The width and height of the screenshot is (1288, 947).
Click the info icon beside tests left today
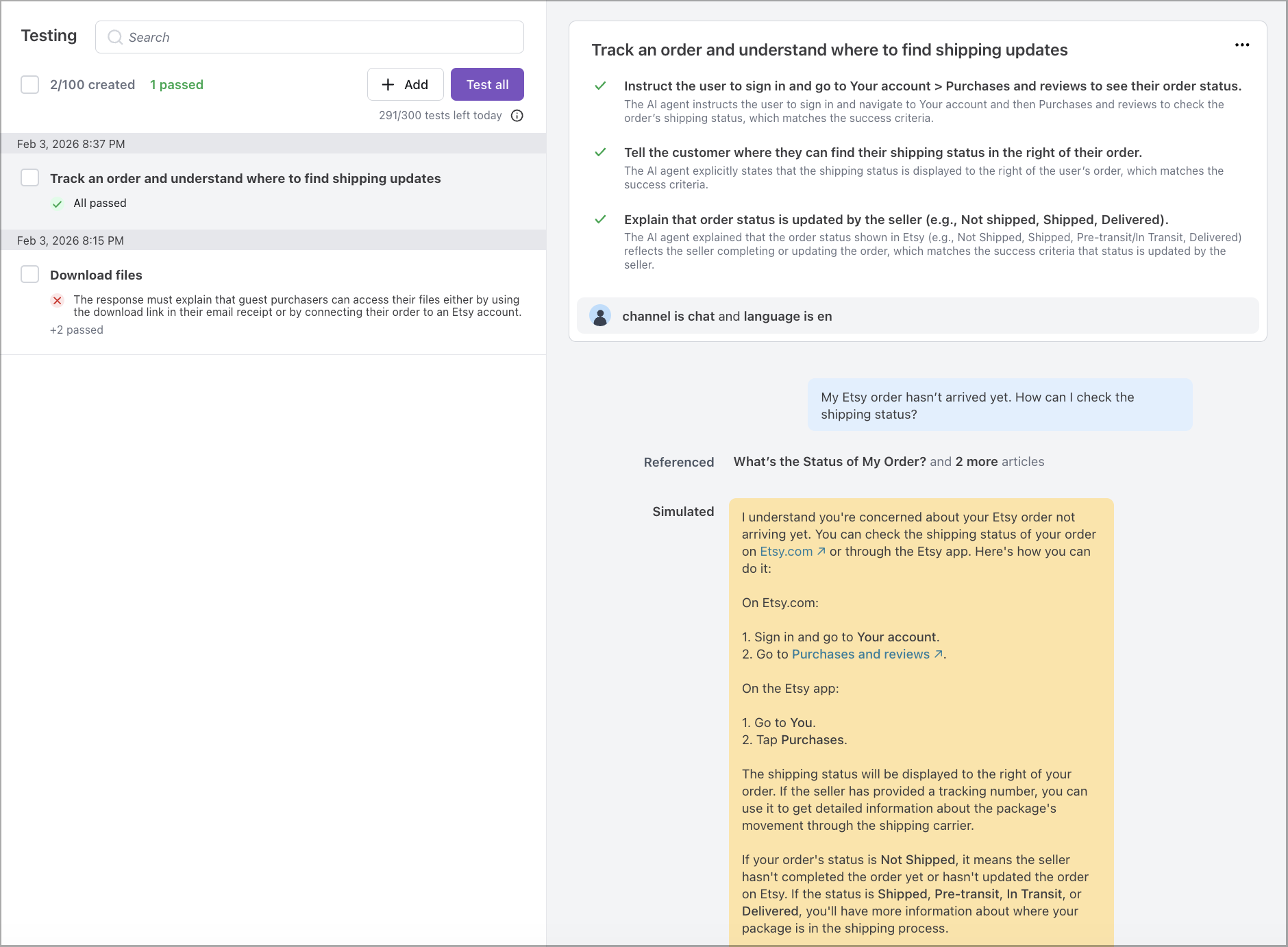[x=517, y=116]
